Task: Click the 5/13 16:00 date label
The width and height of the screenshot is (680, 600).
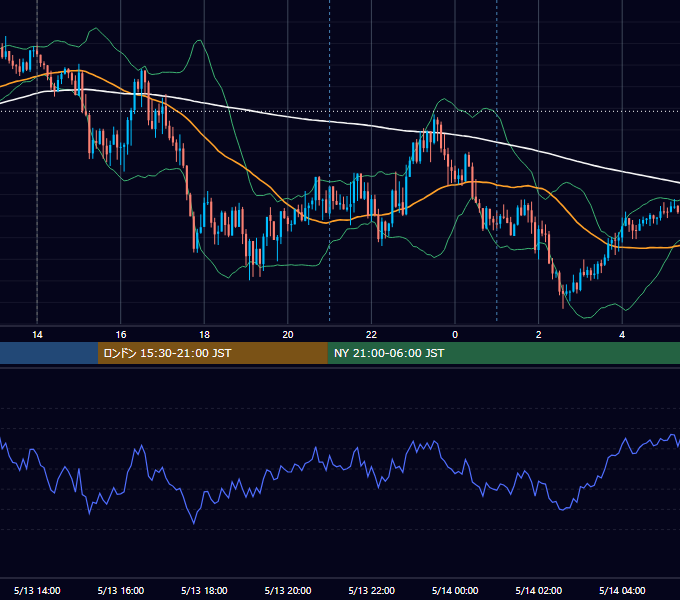Action: coord(121,590)
